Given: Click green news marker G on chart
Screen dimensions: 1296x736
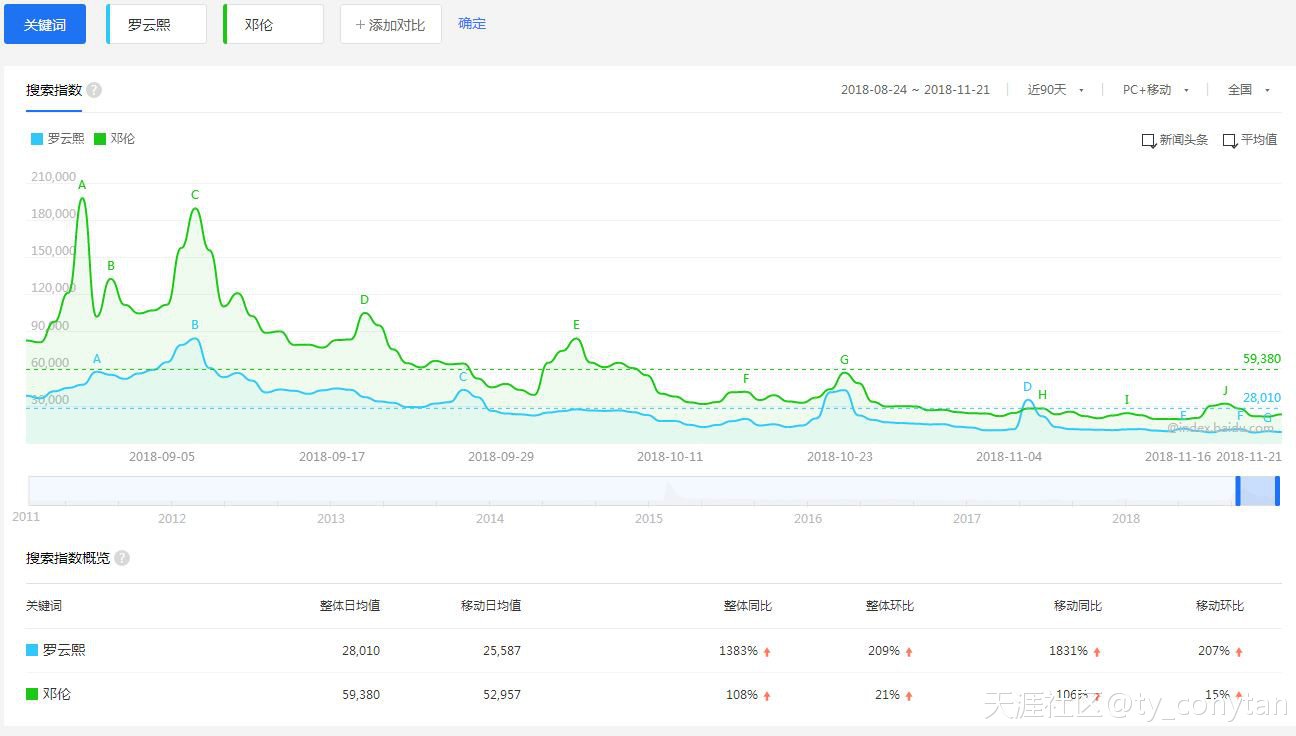Looking at the screenshot, I should point(844,360).
